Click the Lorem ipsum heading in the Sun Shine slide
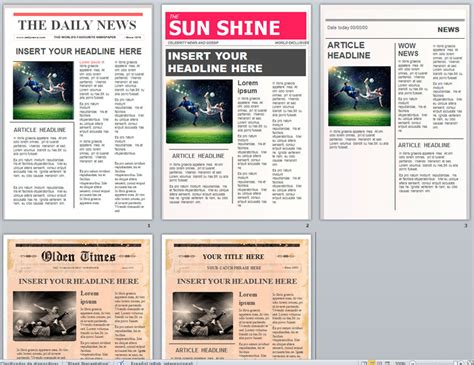 pyautogui.click(x=247, y=87)
